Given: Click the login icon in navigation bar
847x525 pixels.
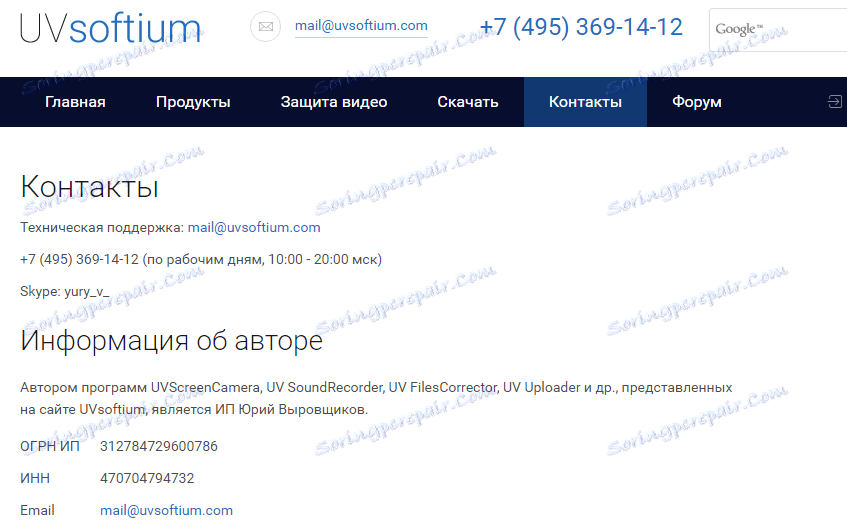Looking at the screenshot, I should pos(835,102).
